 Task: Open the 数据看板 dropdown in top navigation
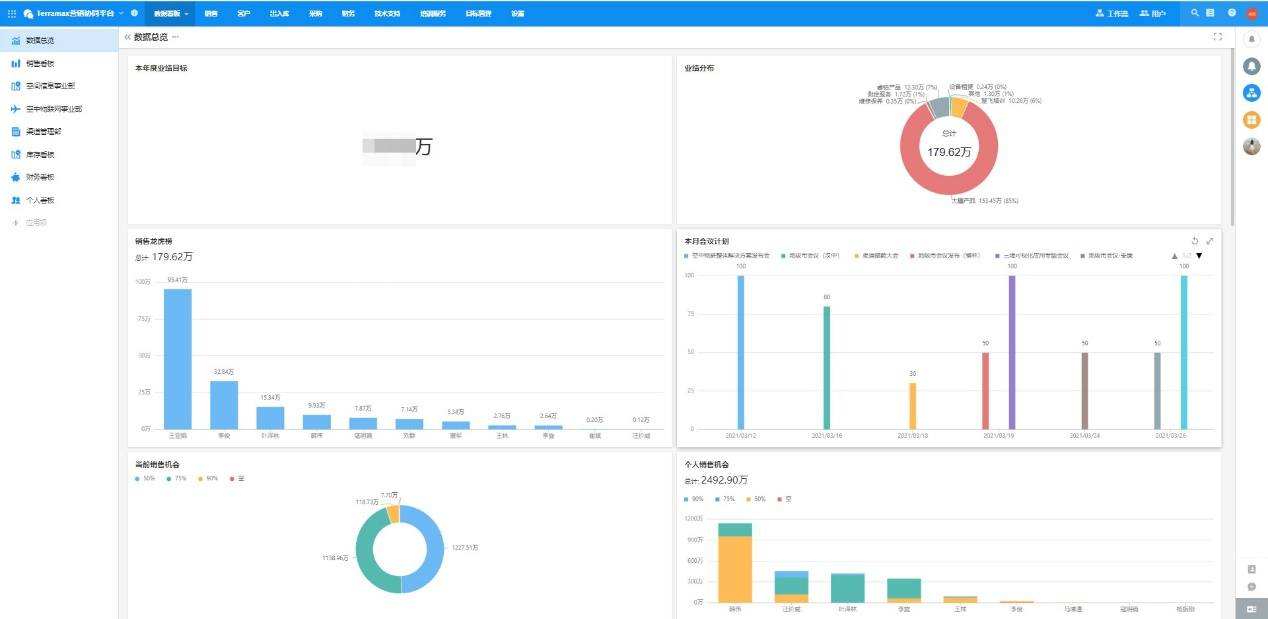171,13
